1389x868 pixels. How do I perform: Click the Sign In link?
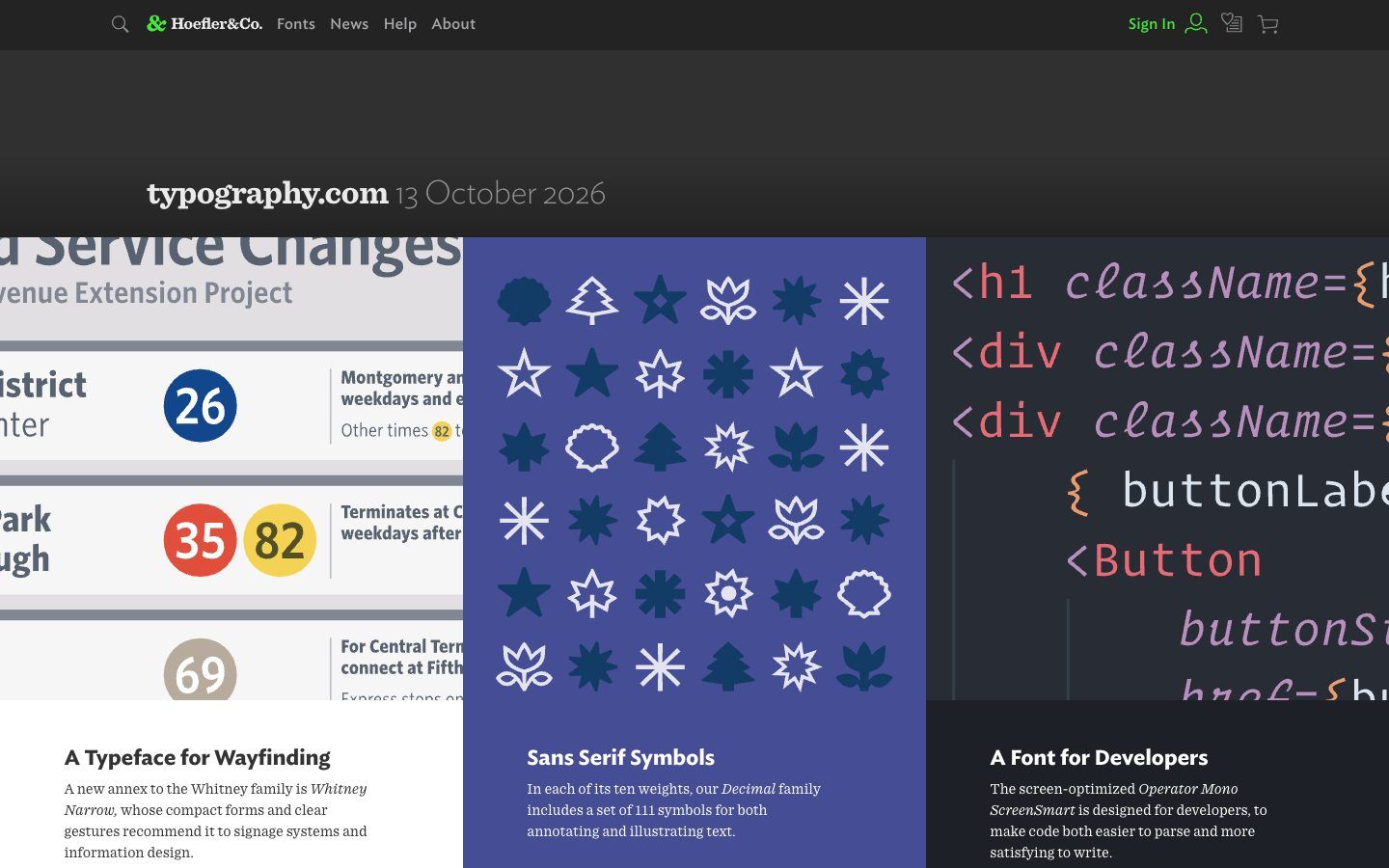1152,24
